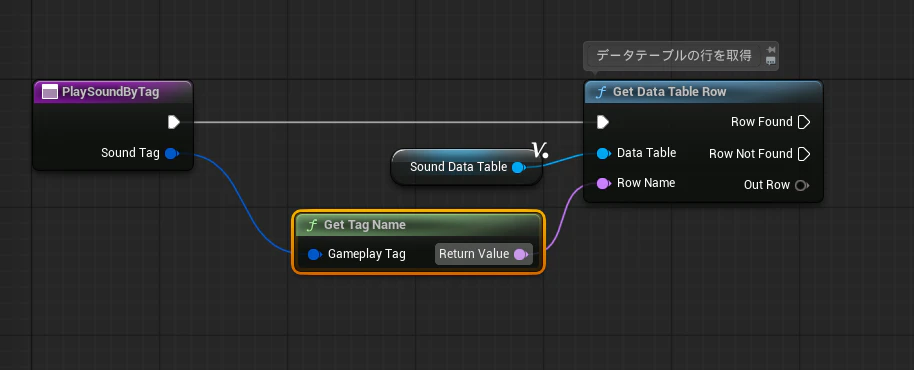
Task: Click the Row Name input pin
Action: tap(604, 184)
